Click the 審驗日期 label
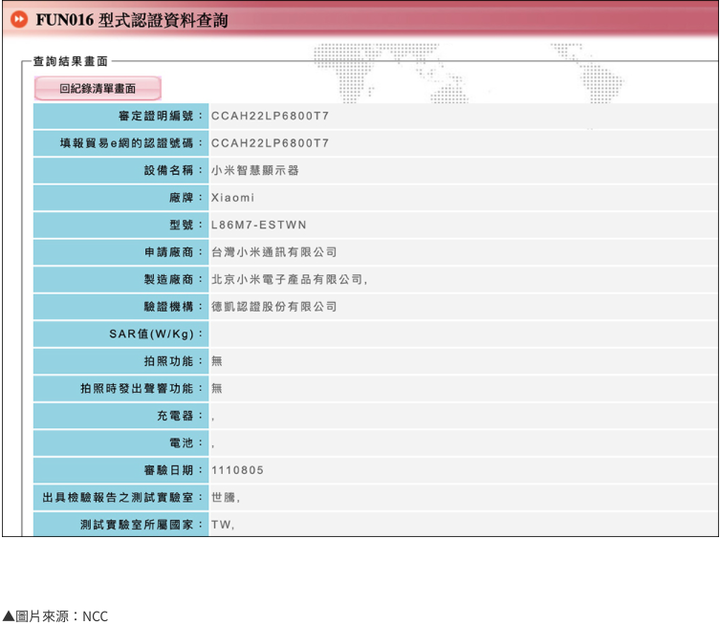The image size is (720, 625). coord(173,470)
